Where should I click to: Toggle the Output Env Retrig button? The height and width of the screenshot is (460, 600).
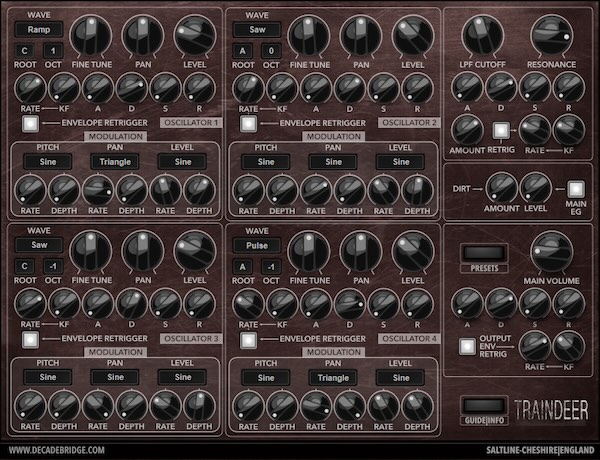pos(467,346)
